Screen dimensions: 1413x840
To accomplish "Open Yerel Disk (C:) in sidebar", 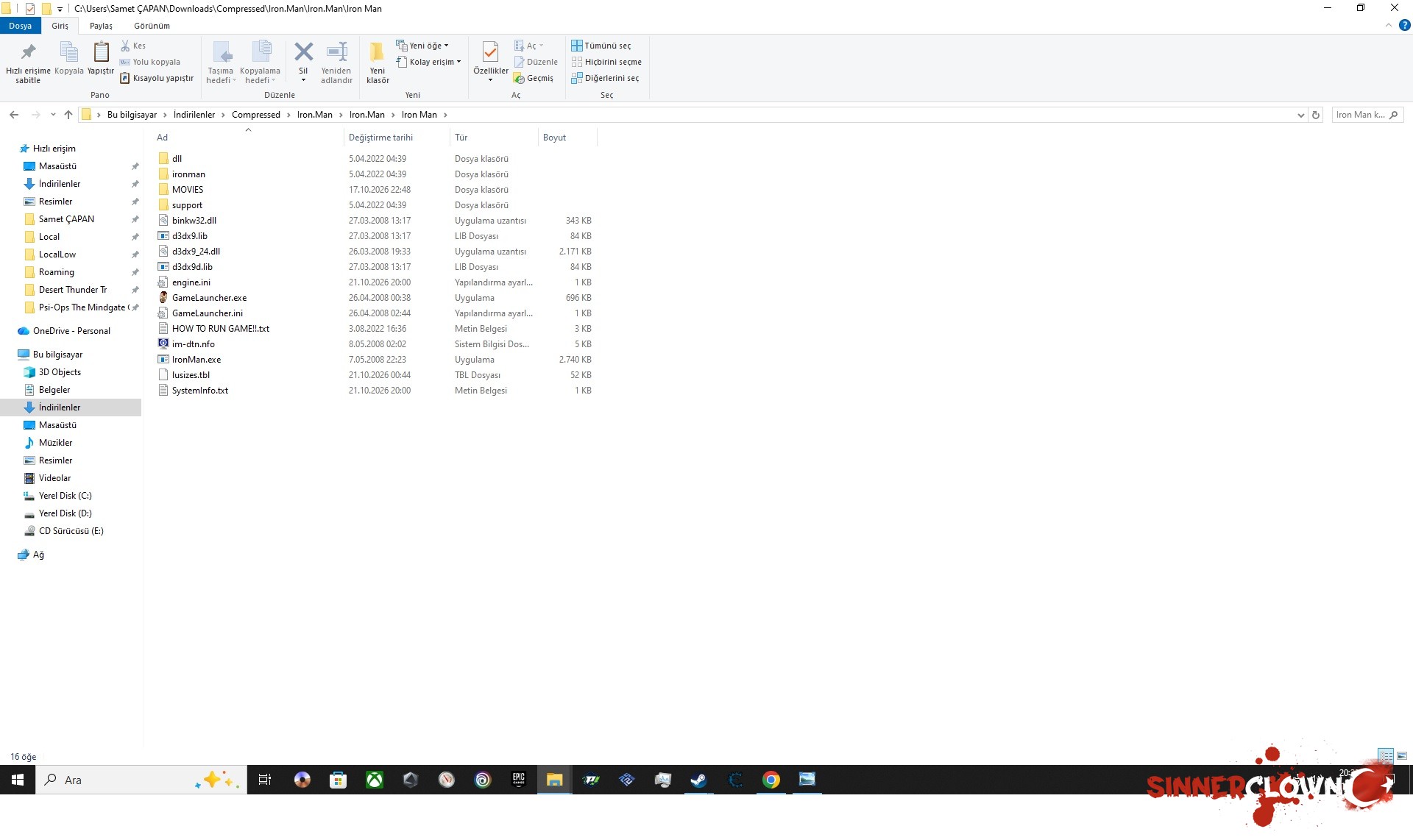I will point(65,496).
